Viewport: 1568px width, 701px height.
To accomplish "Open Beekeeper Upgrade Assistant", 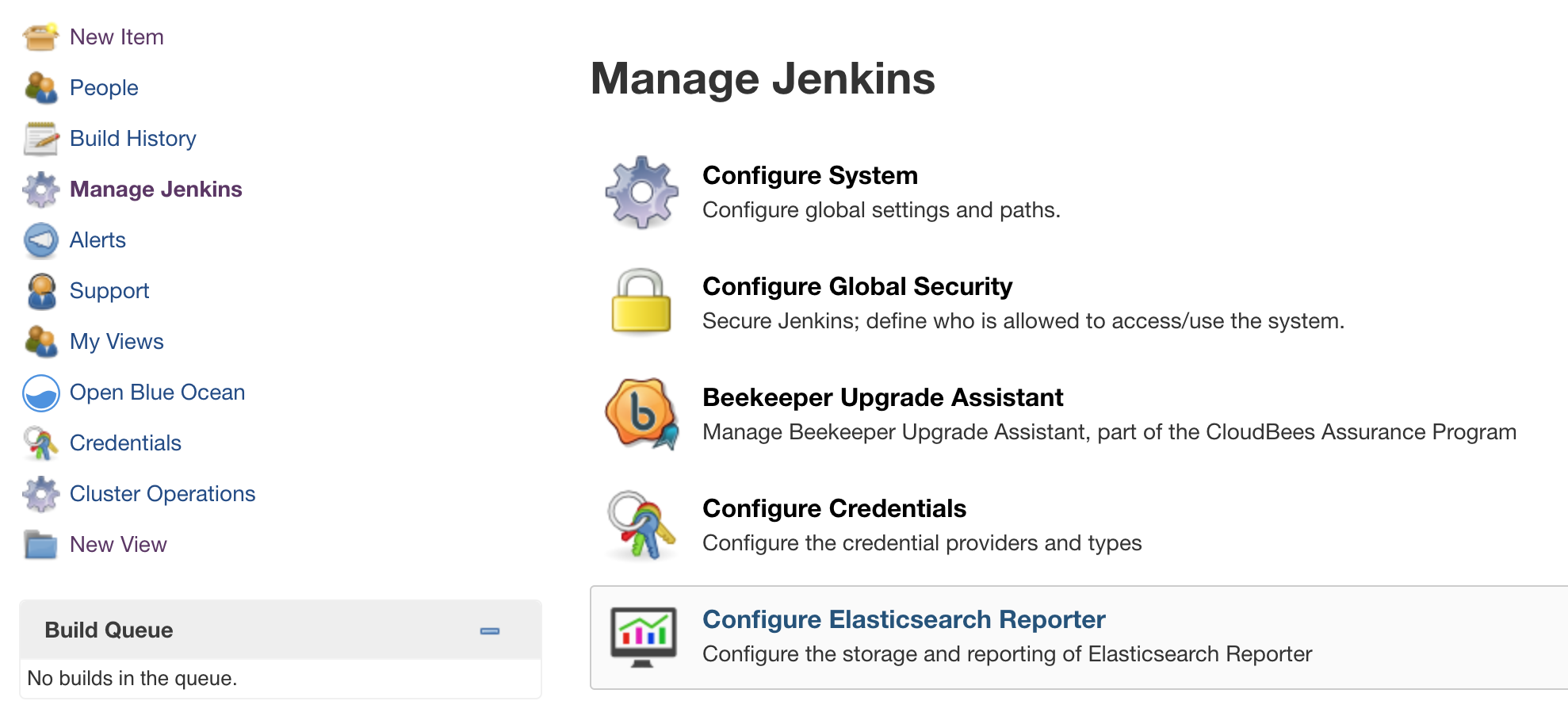I will (882, 397).
